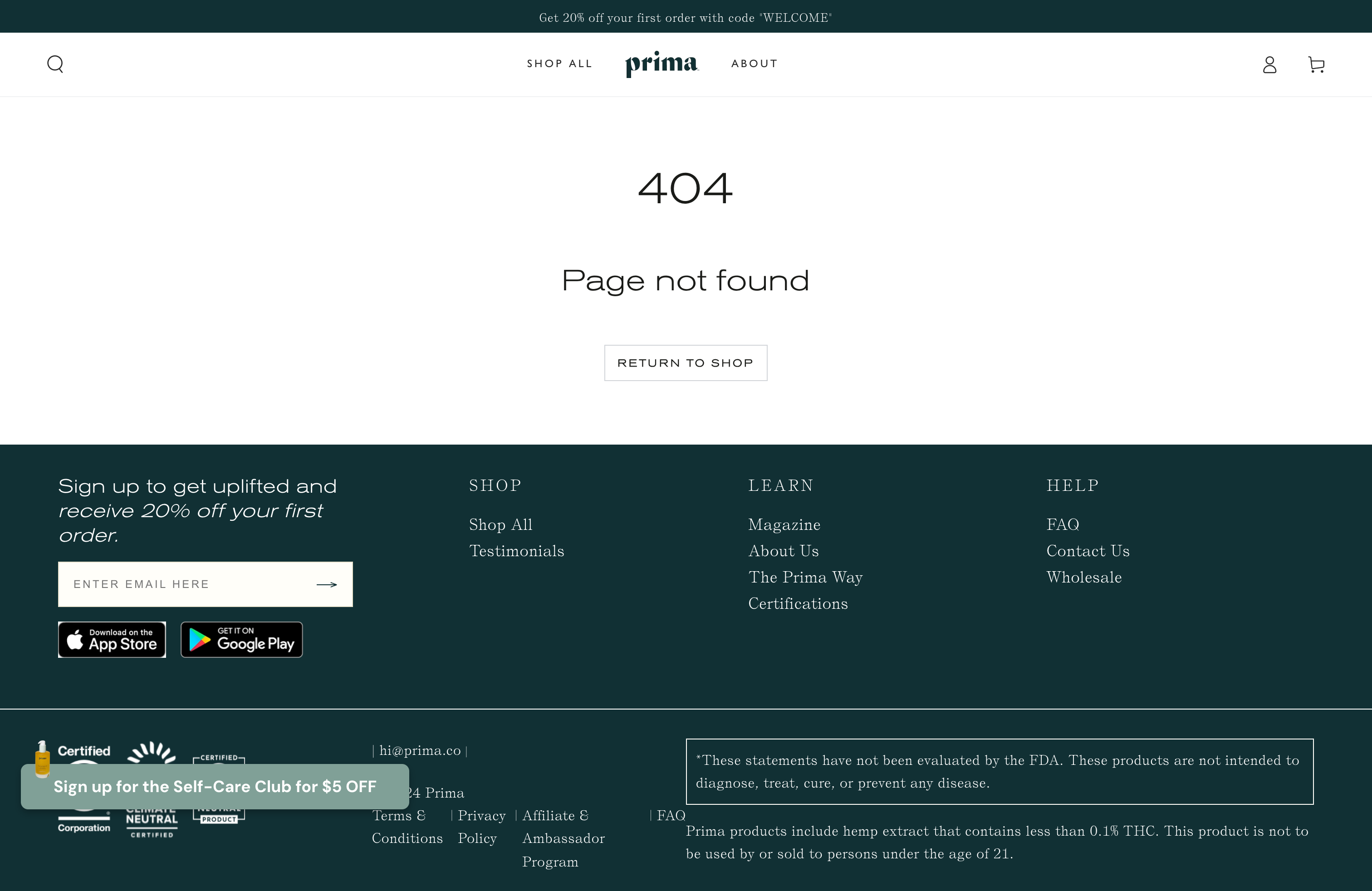Screen dimensions: 1372x891
Task: Visit The Prima Way page
Action: [805, 577]
